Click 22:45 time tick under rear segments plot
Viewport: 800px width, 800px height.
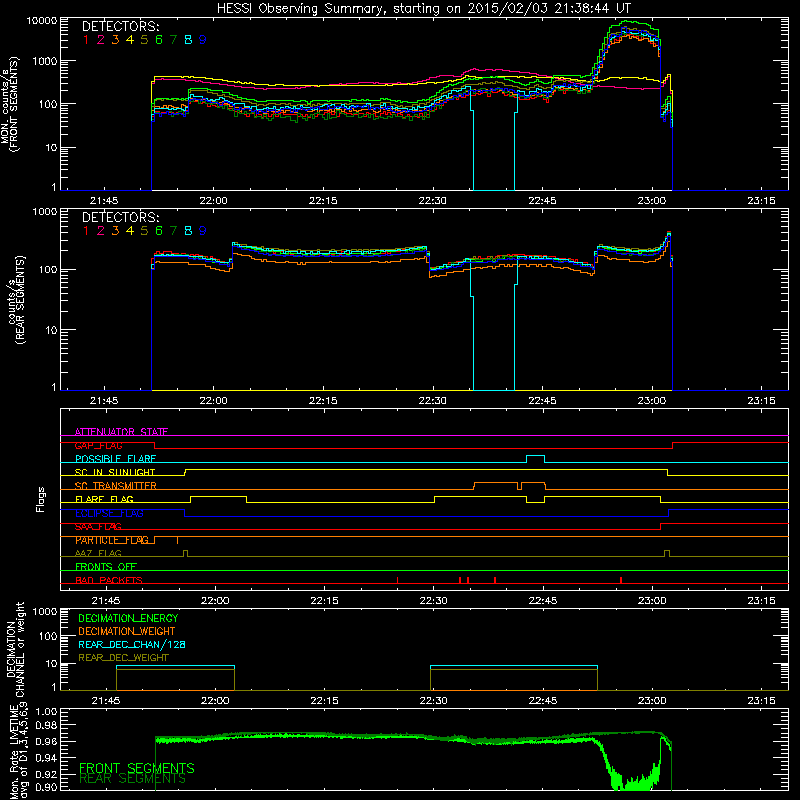tap(542, 401)
